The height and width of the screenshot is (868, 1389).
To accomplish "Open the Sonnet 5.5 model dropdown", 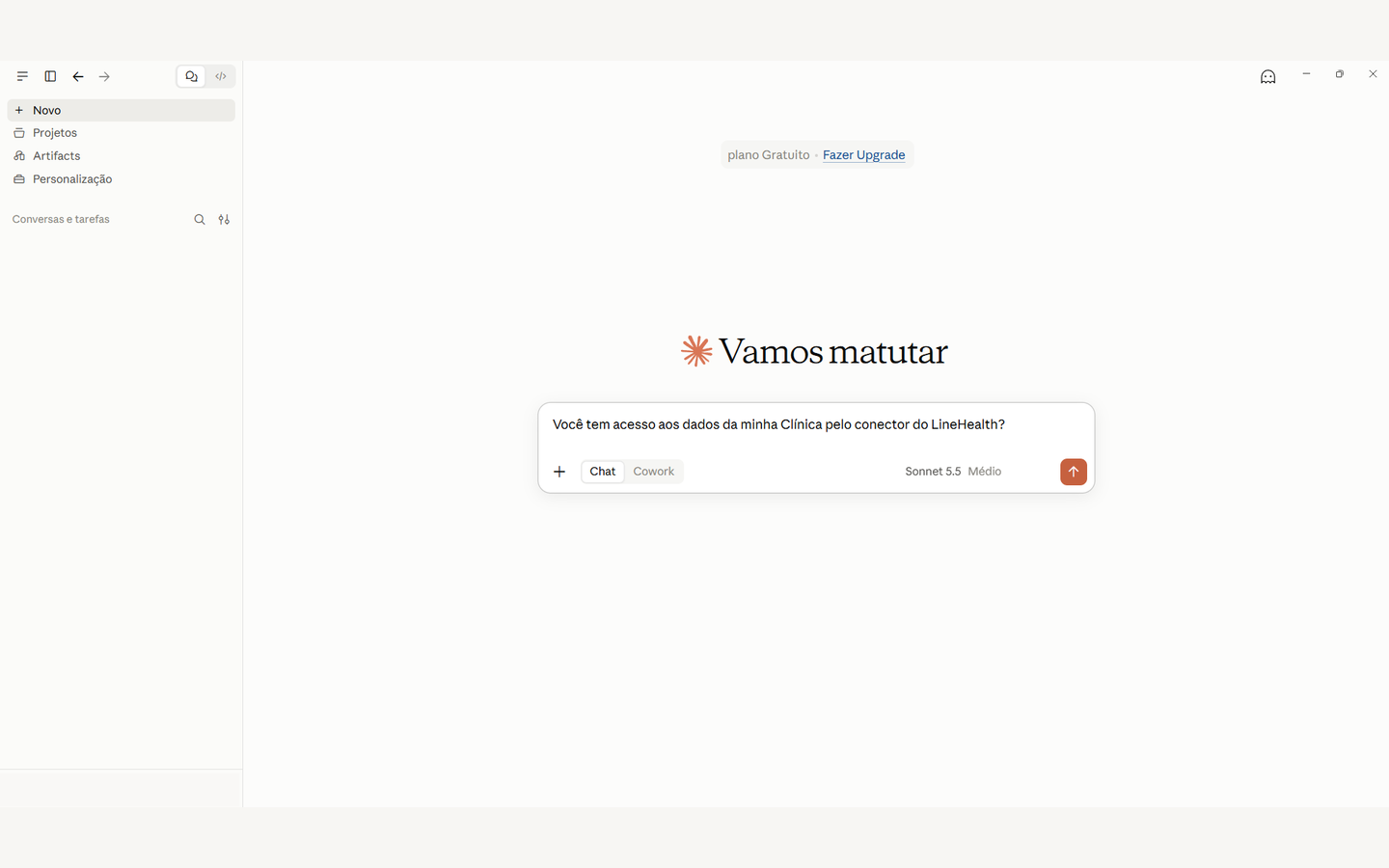I will 933,472.
